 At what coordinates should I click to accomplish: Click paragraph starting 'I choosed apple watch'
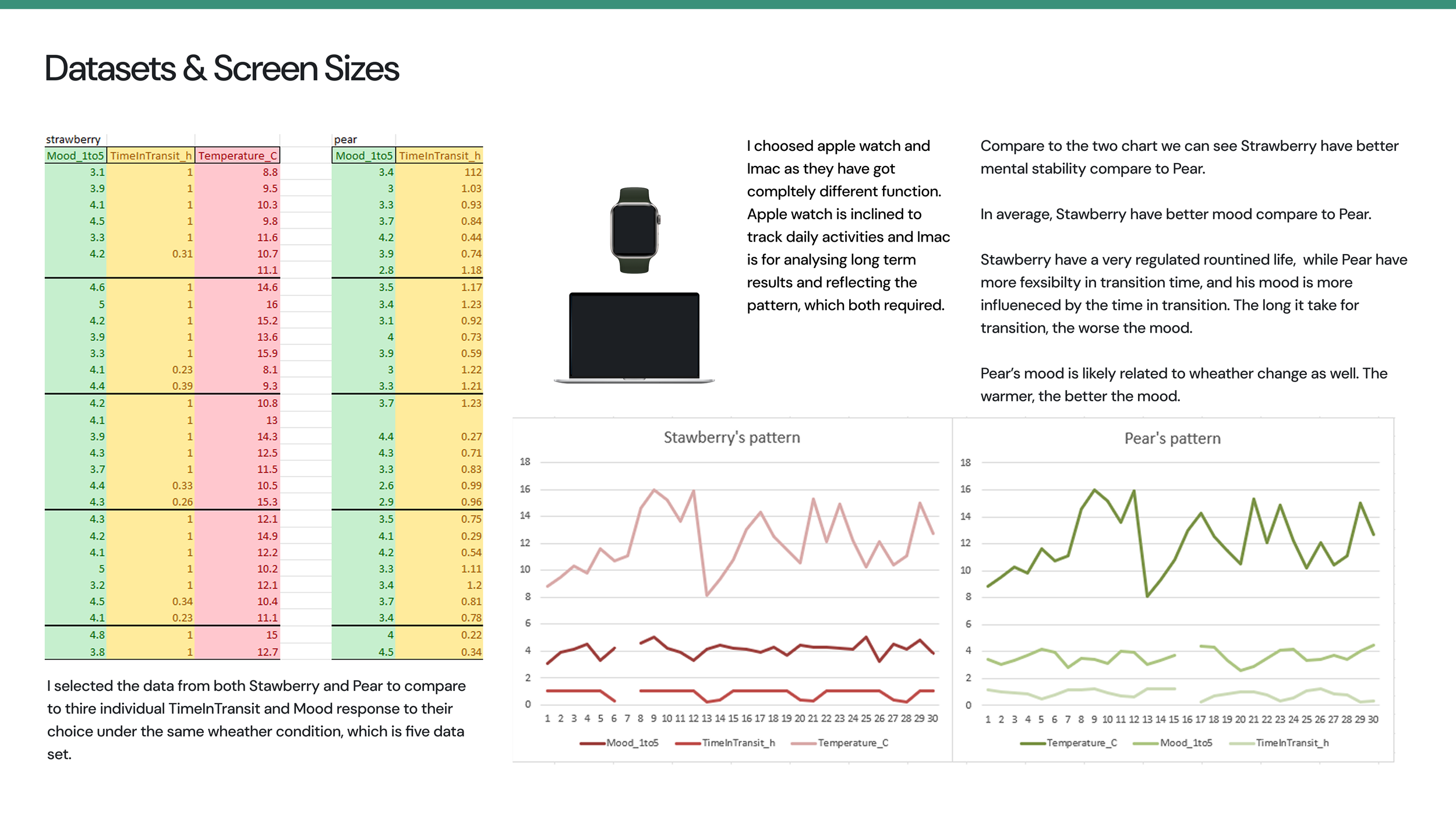pyautogui.click(x=847, y=225)
